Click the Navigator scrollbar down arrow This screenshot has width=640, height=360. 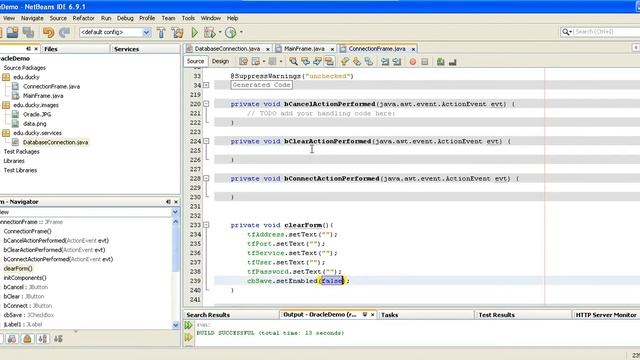[x=176, y=325]
